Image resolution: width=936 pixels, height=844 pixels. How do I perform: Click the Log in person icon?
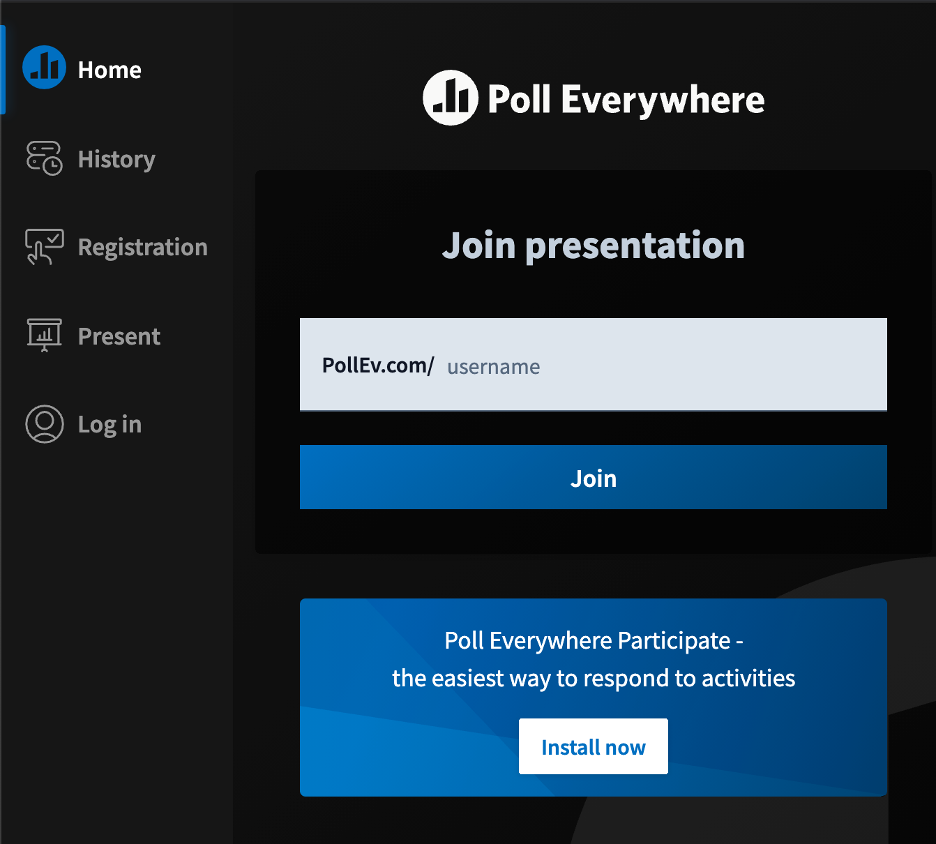(43, 423)
